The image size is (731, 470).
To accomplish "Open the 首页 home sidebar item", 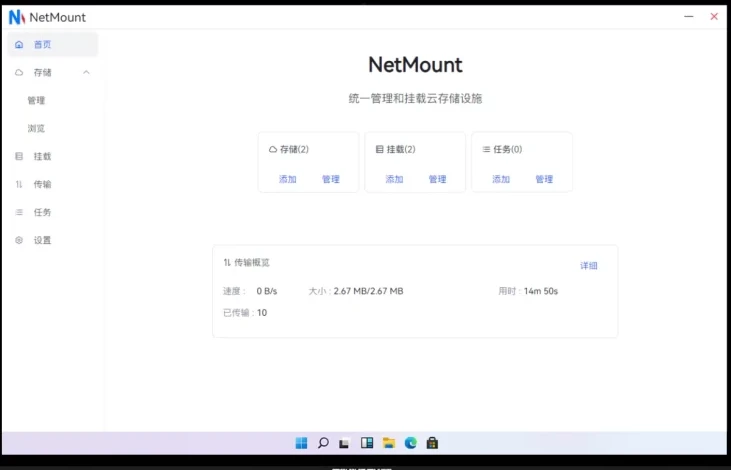I will pos(52,44).
